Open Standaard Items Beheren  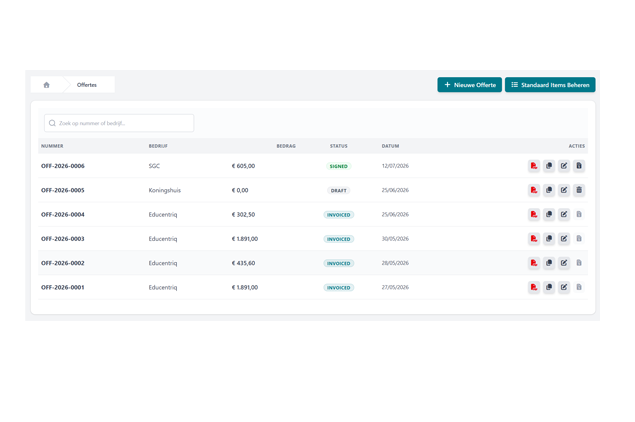[550, 85]
